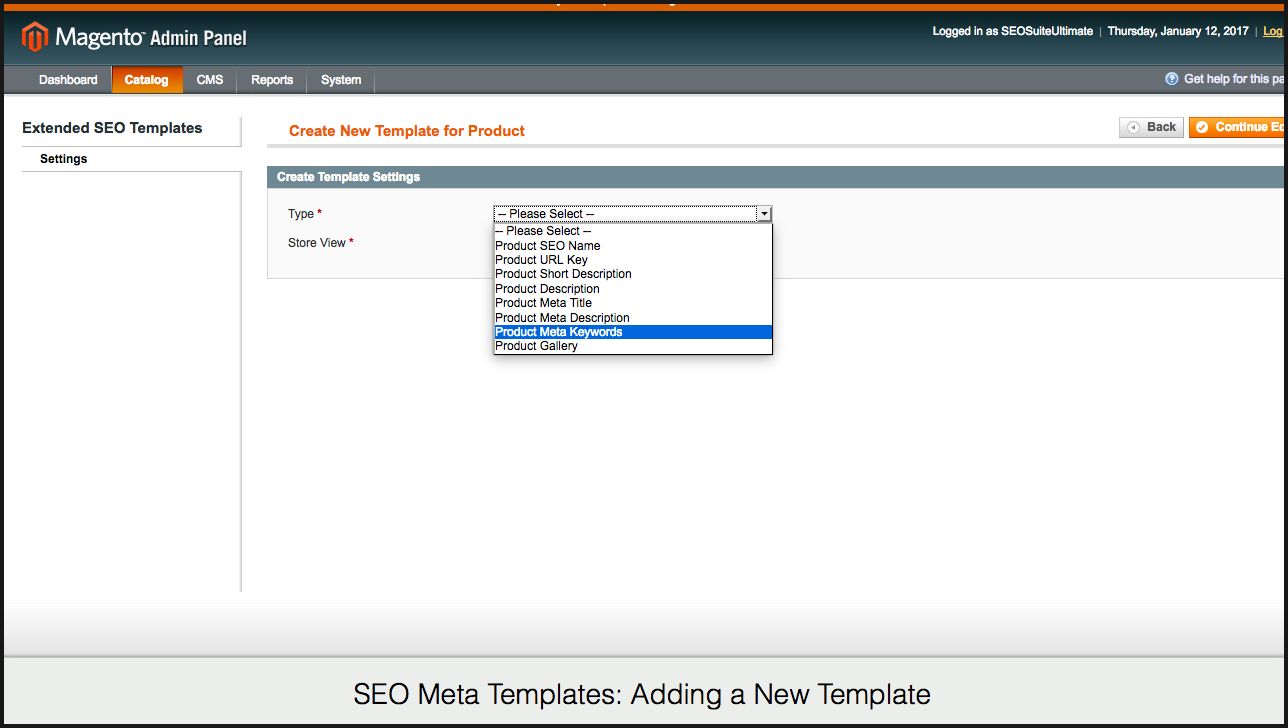
Task: Pick Product Meta Description option
Action: [562, 318]
